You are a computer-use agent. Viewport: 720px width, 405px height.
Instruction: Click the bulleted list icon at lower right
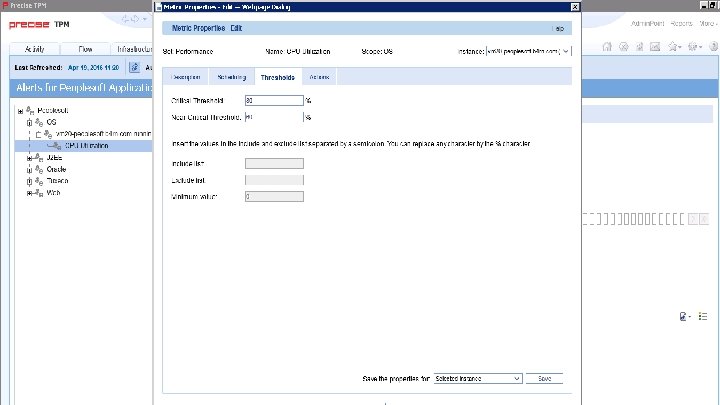703,316
